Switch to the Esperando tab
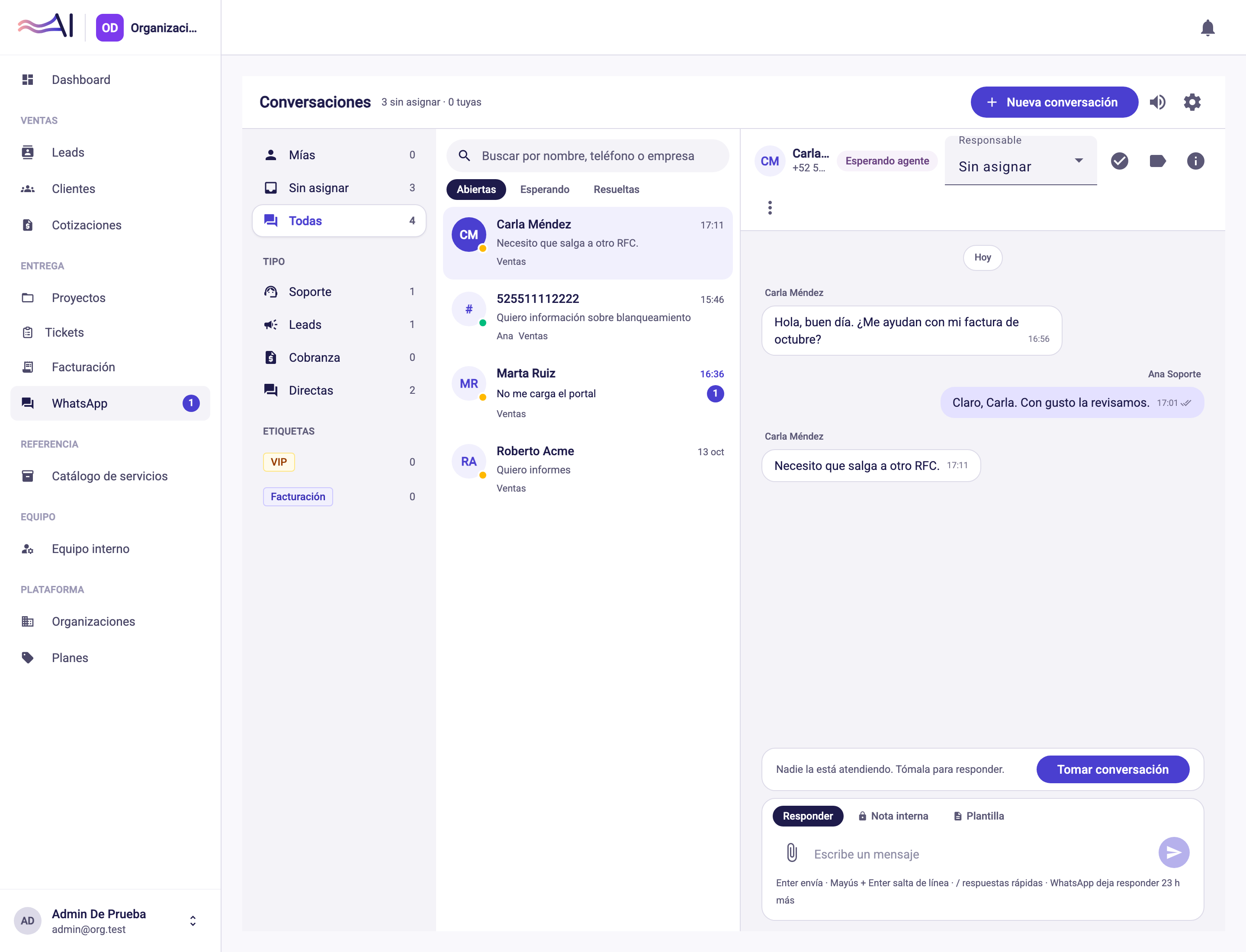Viewport: 1246px width, 952px height. [545, 189]
